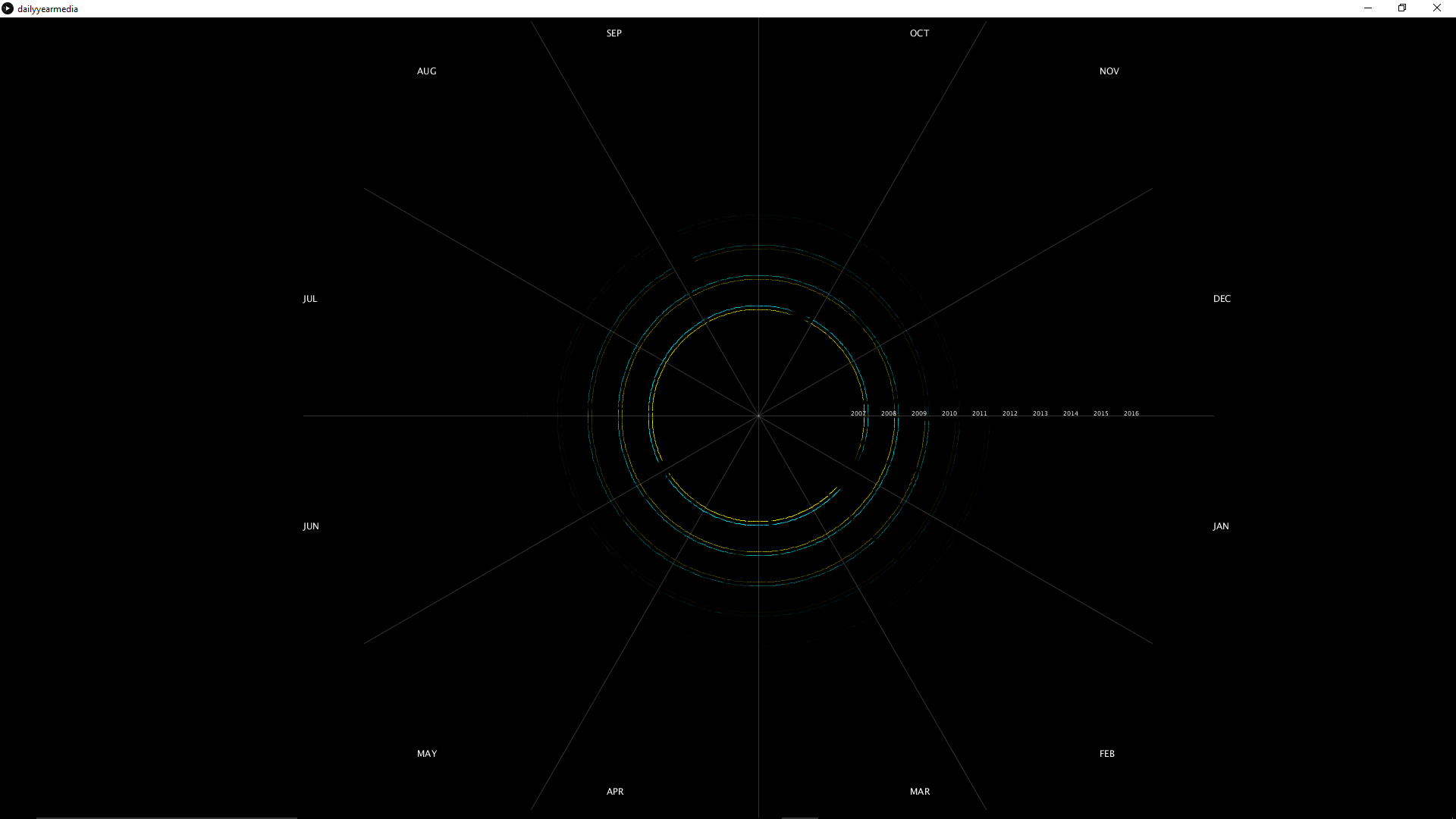Screen dimensions: 1456x819
Task: Click the FEB month label
Action: 1107,754
